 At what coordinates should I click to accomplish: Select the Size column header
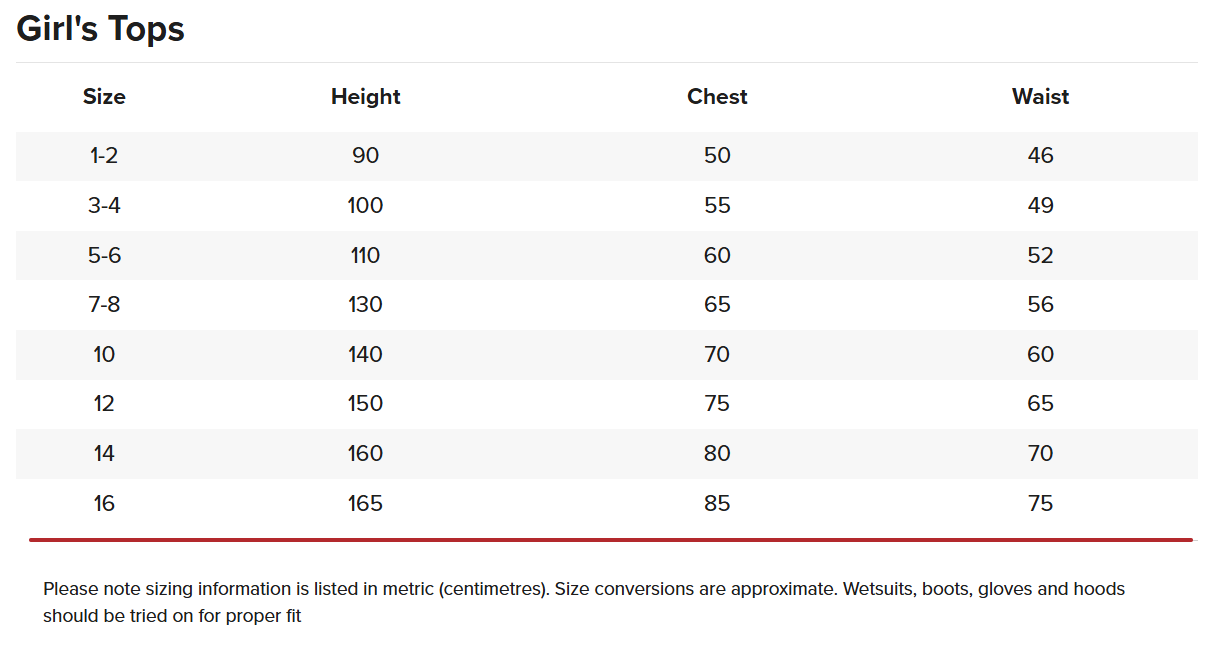104,97
